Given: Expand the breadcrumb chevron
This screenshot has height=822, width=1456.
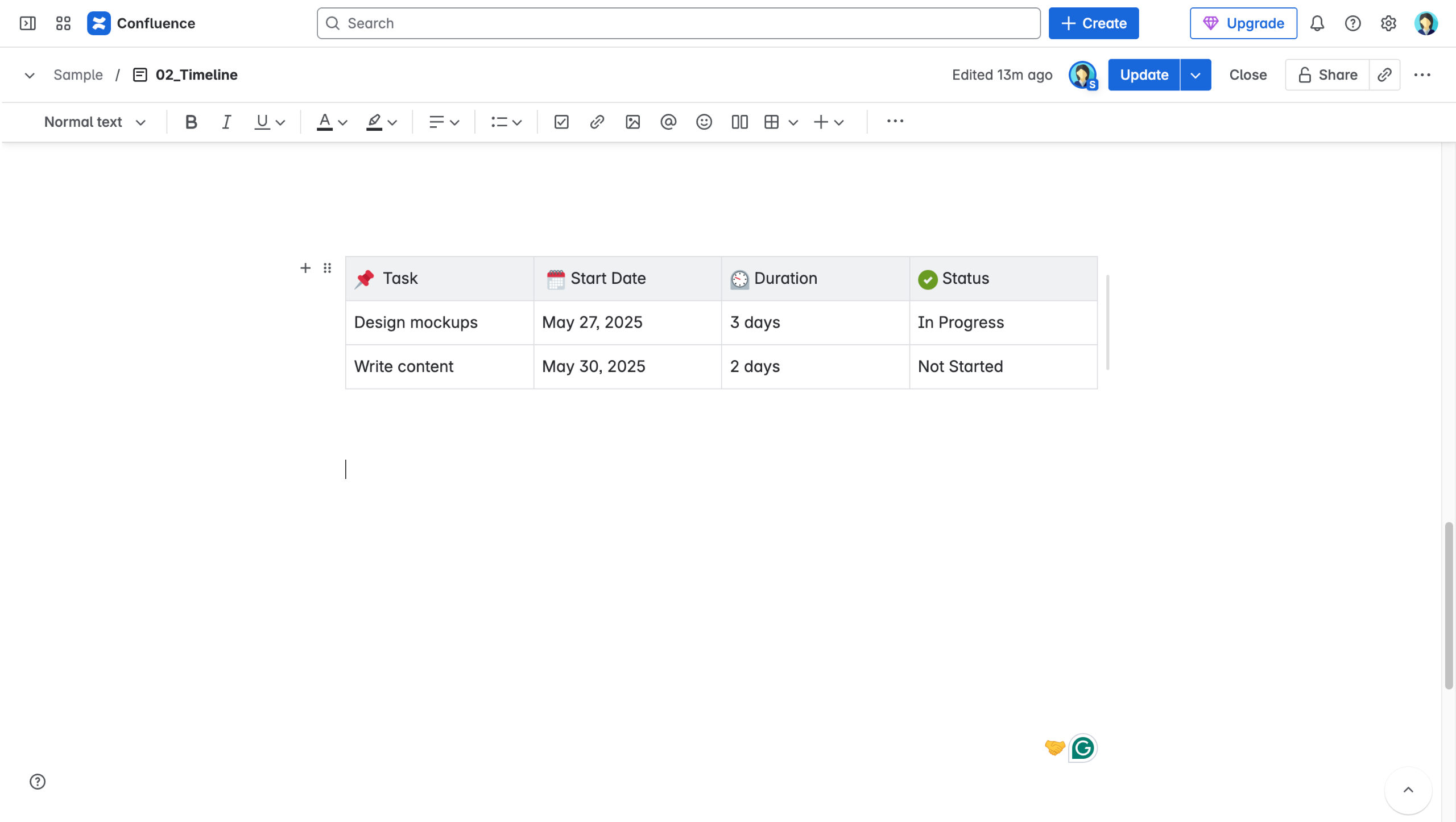Looking at the screenshot, I should [x=30, y=75].
